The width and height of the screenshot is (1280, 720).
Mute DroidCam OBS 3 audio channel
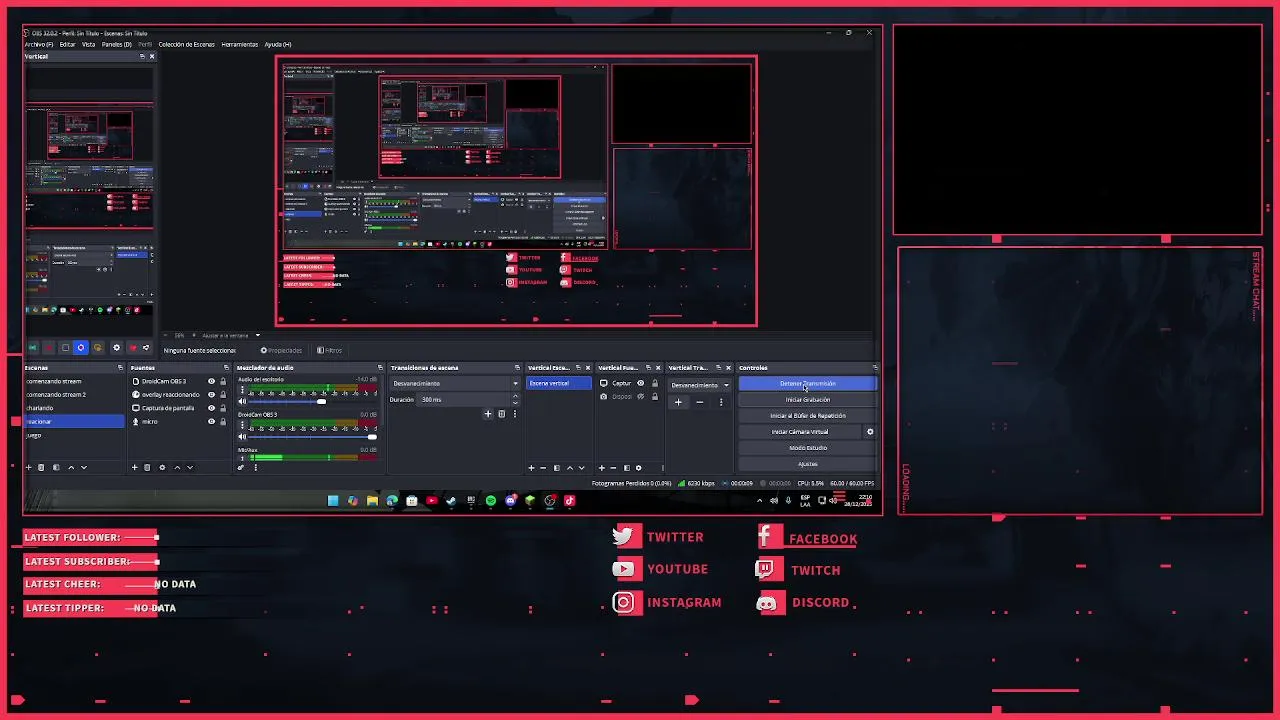tap(242, 437)
